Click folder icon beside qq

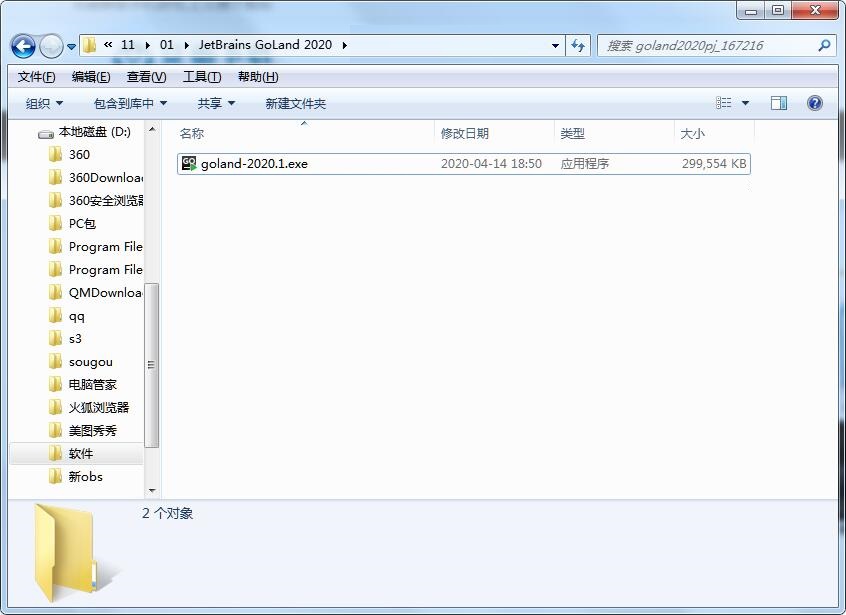55,315
